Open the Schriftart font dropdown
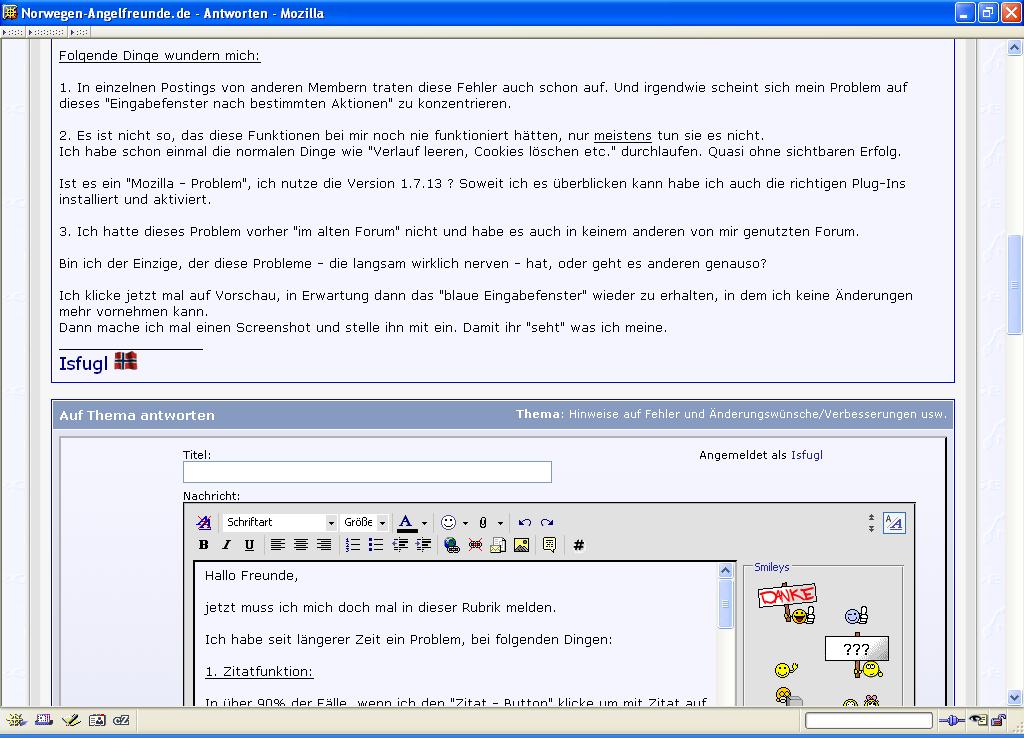The image size is (1024, 738). [280, 523]
